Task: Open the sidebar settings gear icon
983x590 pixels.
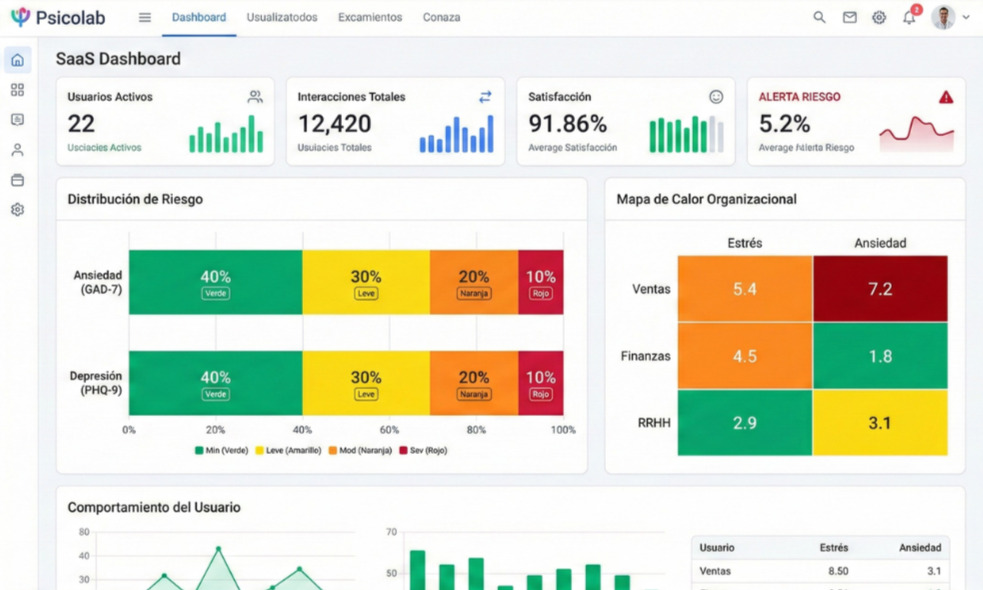Action: (17, 210)
